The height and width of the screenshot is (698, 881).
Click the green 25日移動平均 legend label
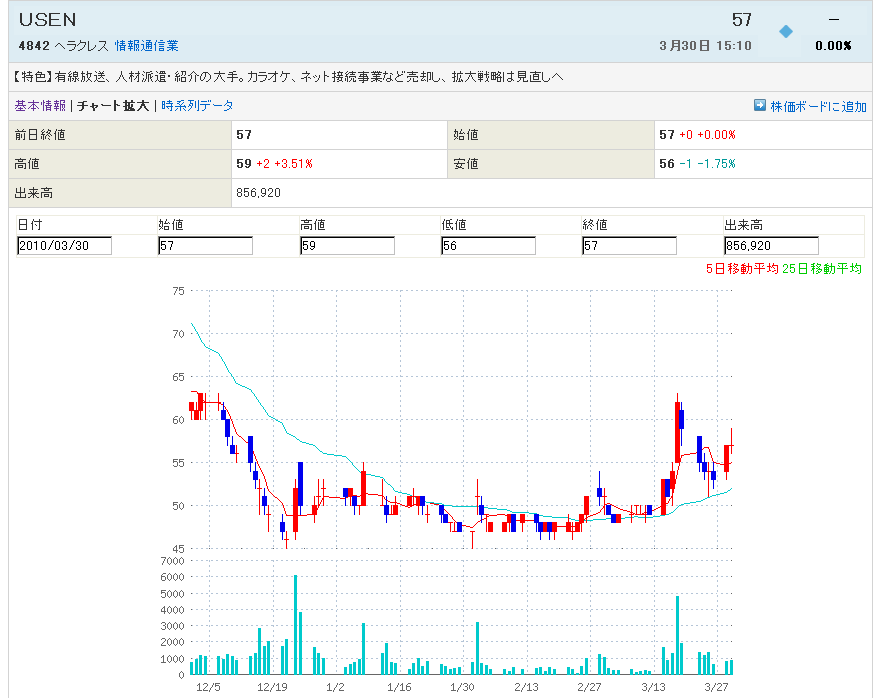pos(823,268)
